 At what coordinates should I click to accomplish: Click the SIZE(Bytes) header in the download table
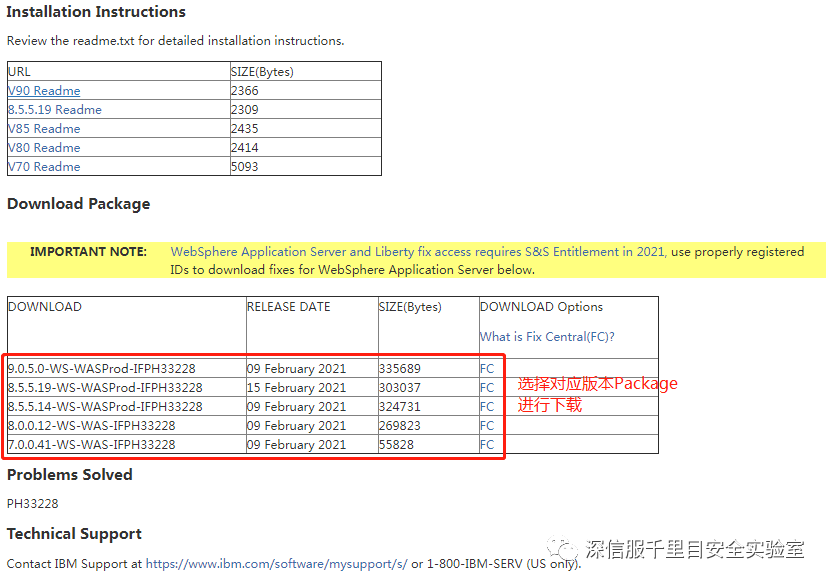pos(410,307)
